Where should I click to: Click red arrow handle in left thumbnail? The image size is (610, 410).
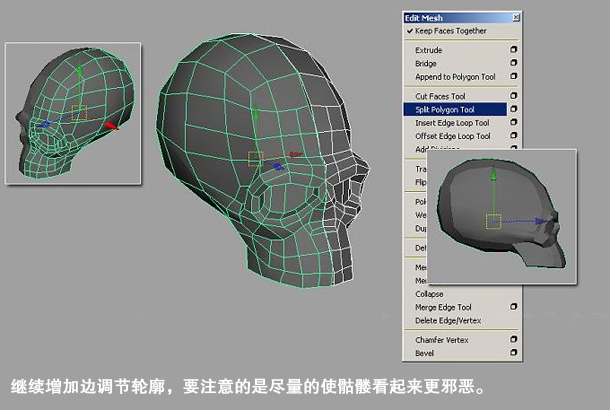(x=112, y=126)
